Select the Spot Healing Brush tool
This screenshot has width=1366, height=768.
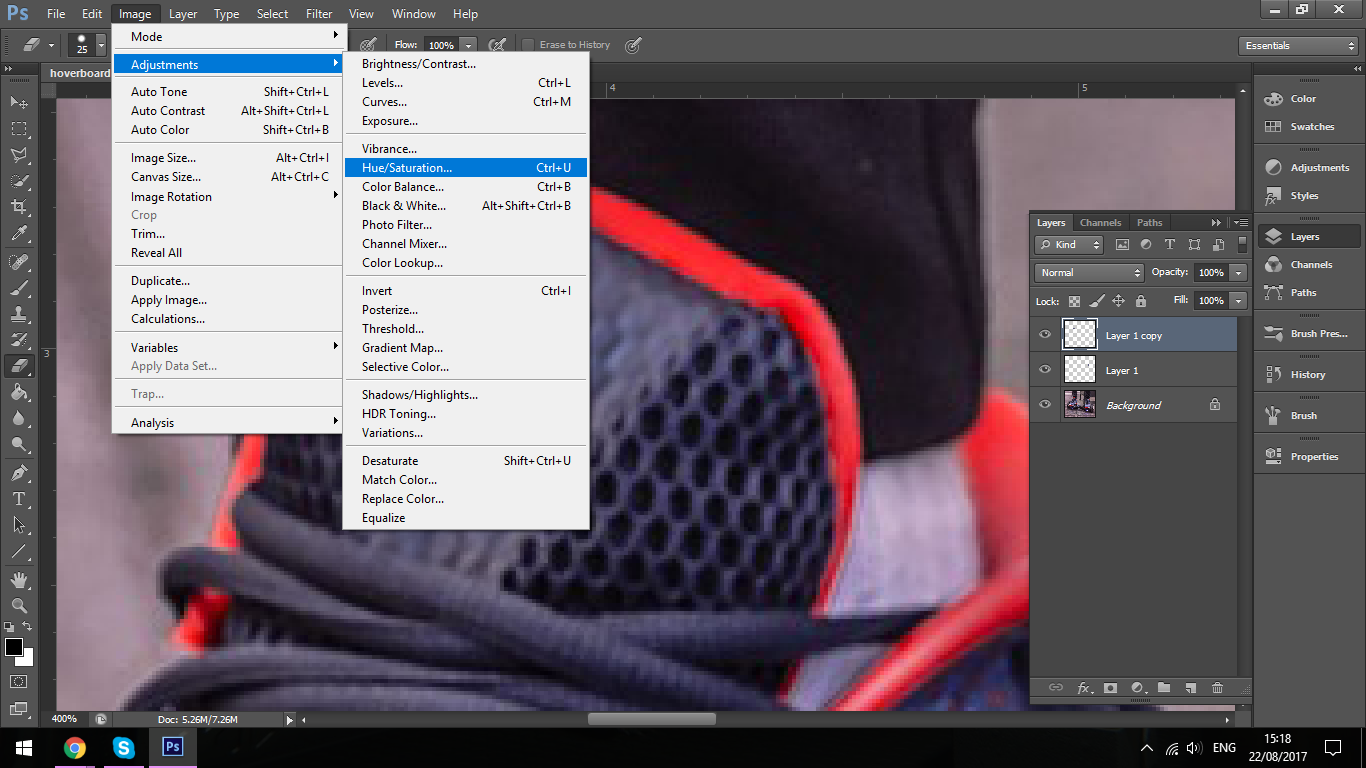click(x=19, y=261)
